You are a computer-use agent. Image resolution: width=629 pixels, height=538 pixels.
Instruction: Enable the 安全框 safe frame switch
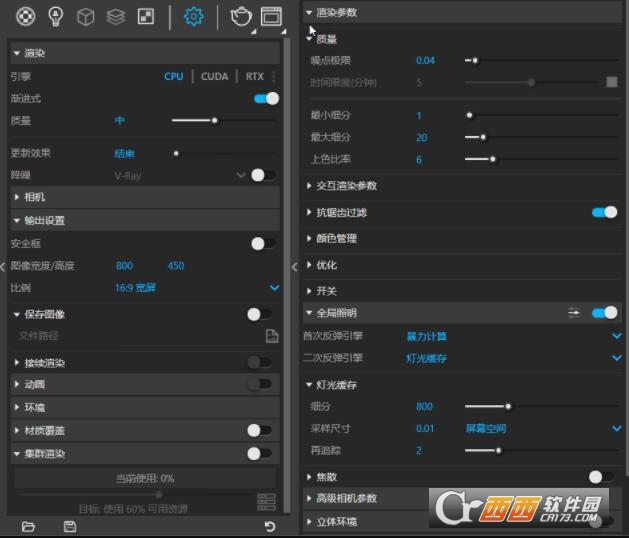tap(264, 244)
